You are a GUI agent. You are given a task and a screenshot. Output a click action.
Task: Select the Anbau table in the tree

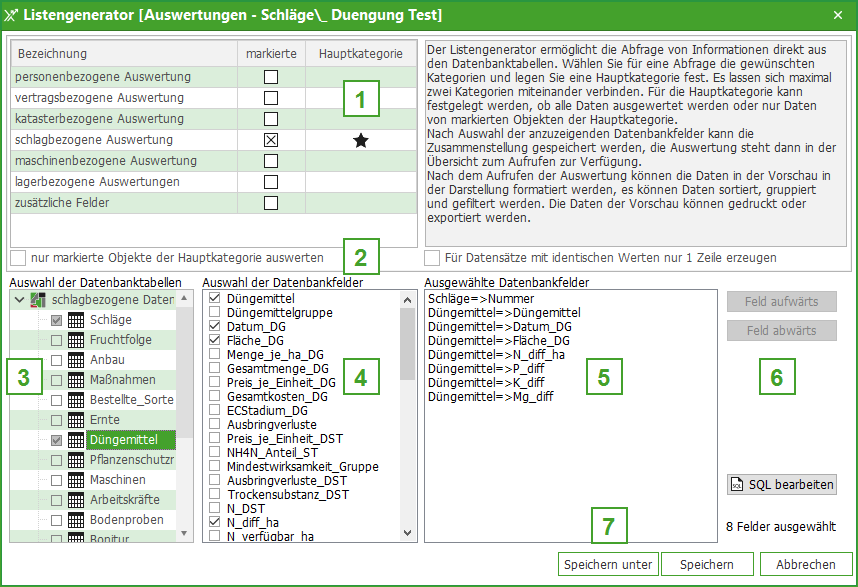pyautogui.click(x=106, y=360)
